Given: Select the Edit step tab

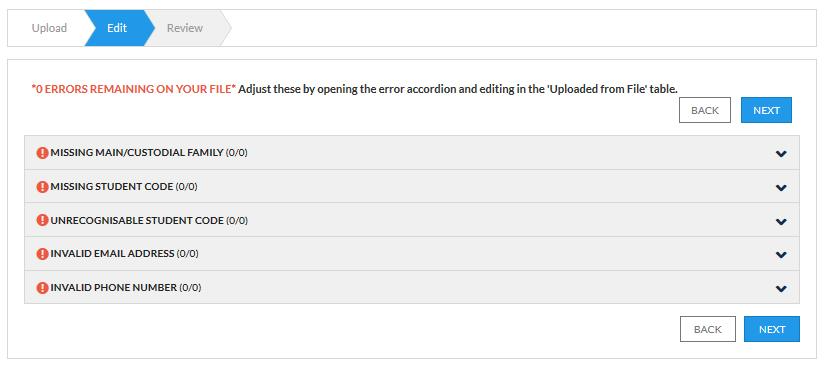Looking at the screenshot, I should coord(117,28).
